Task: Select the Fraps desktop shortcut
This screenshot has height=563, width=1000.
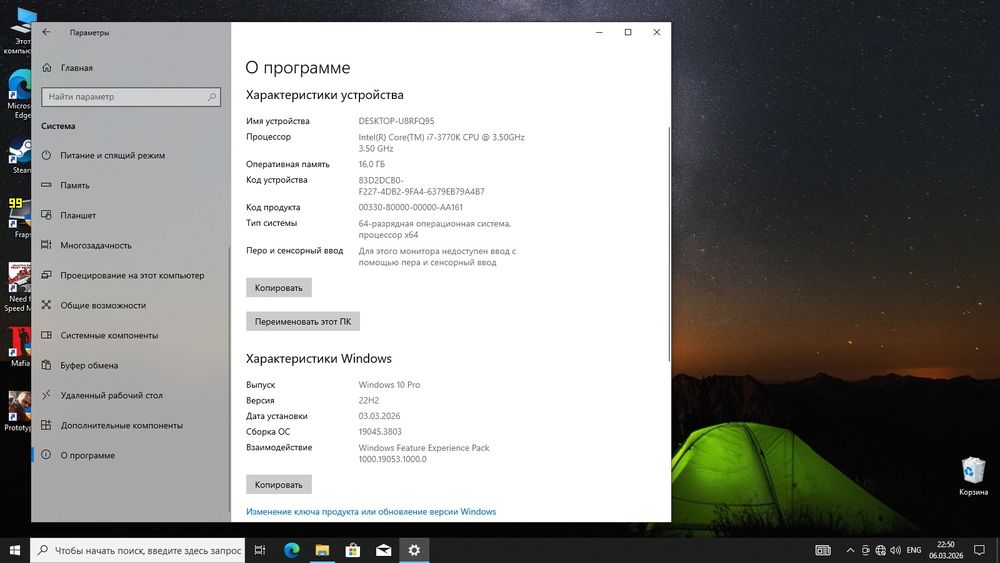Action: (19, 217)
